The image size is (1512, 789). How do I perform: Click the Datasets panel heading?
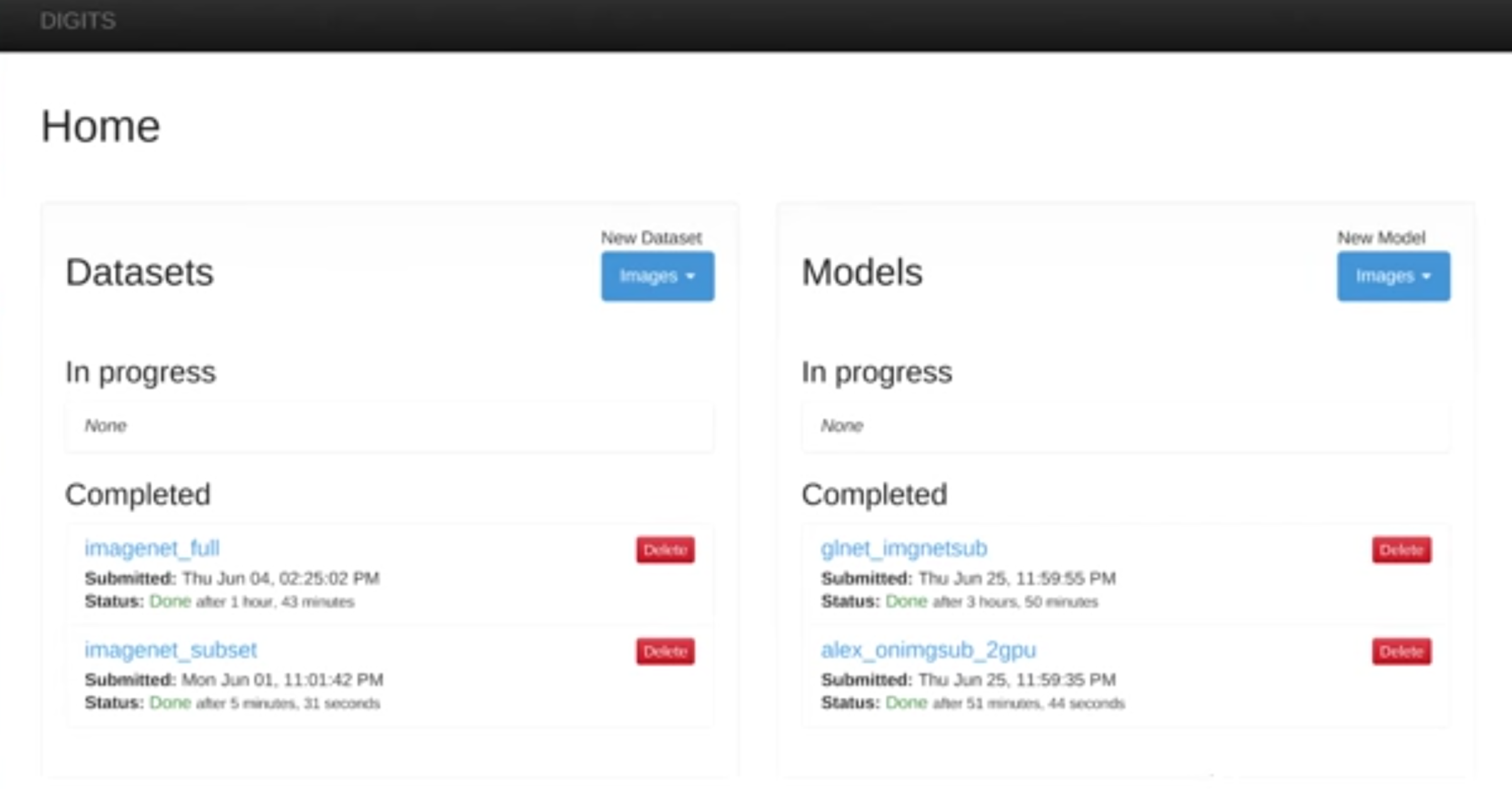[x=139, y=272]
